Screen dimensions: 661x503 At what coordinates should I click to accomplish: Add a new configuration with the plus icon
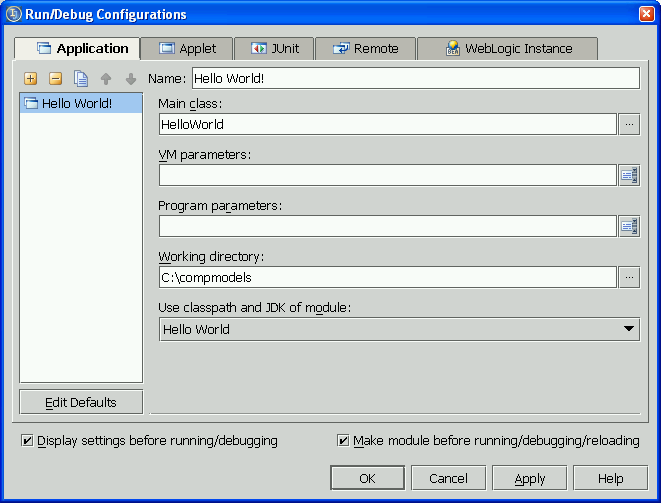click(x=30, y=78)
